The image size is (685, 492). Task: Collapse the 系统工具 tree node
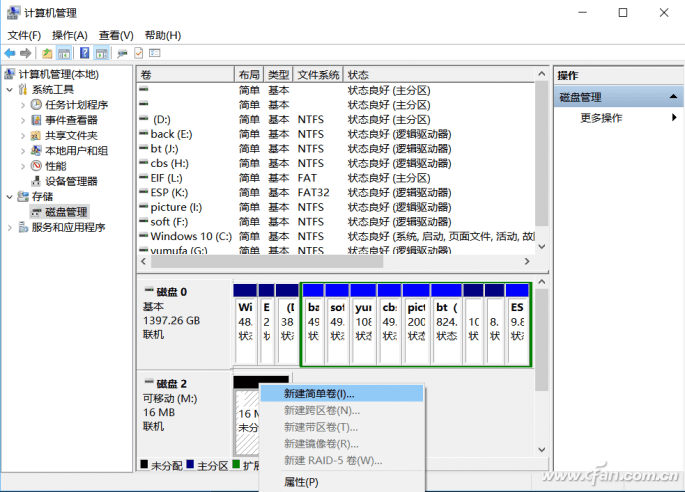coord(10,90)
